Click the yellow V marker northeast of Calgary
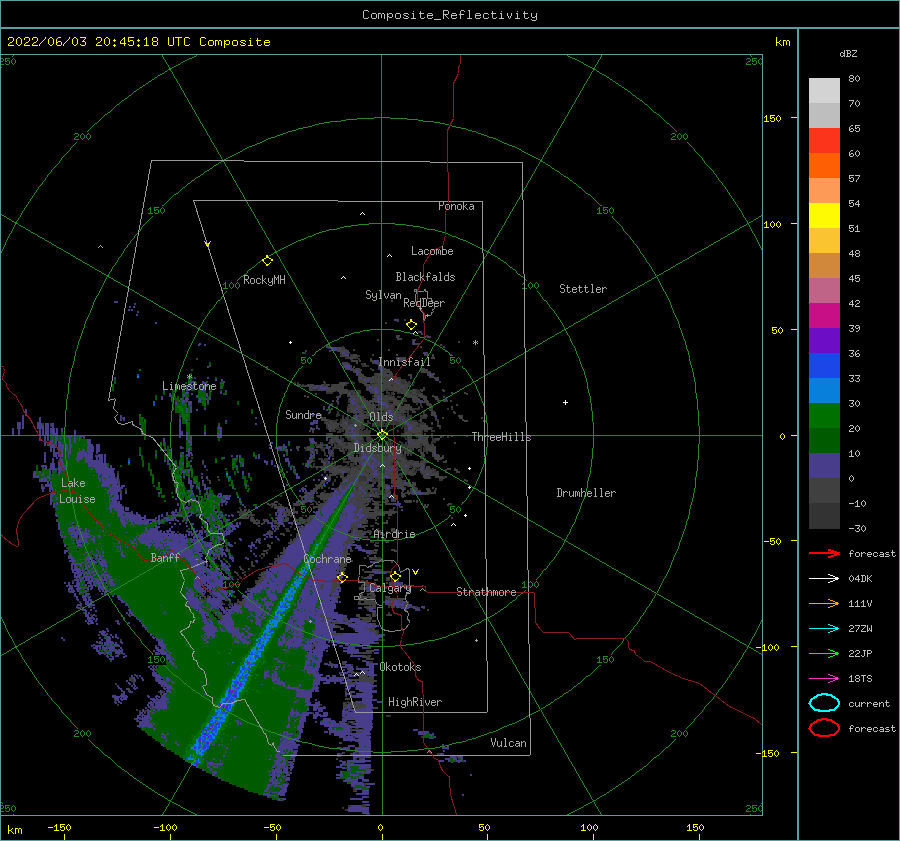 pyautogui.click(x=415, y=572)
